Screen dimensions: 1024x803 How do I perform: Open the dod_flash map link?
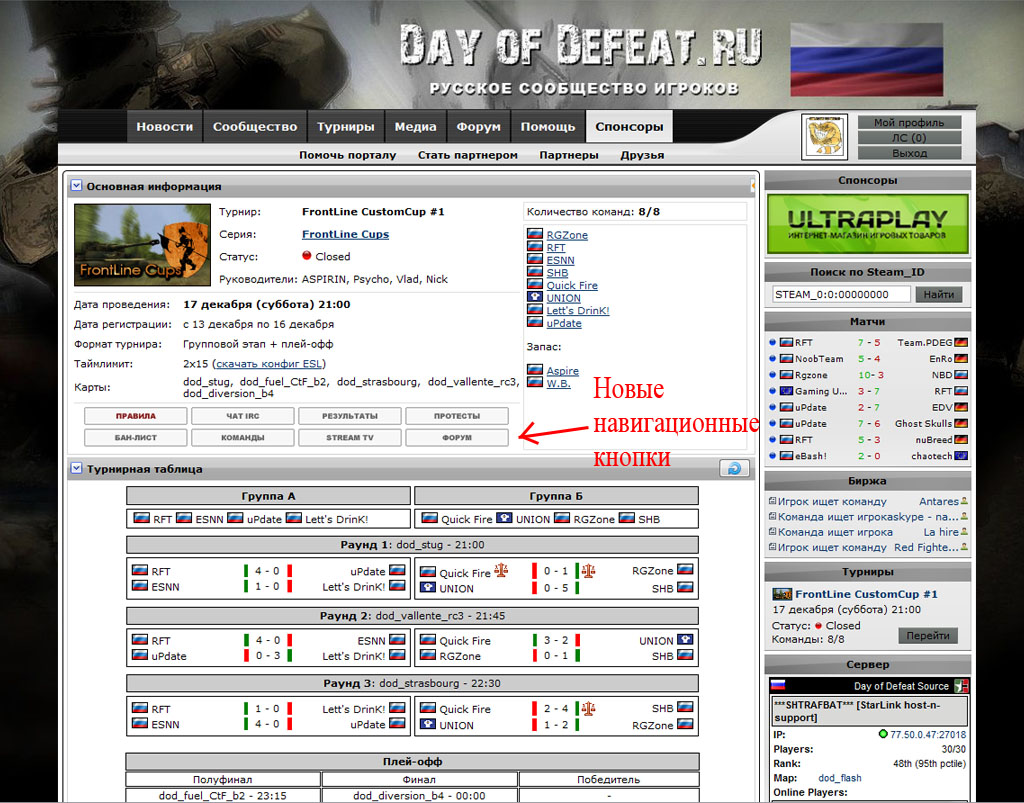click(x=840, y=778)
